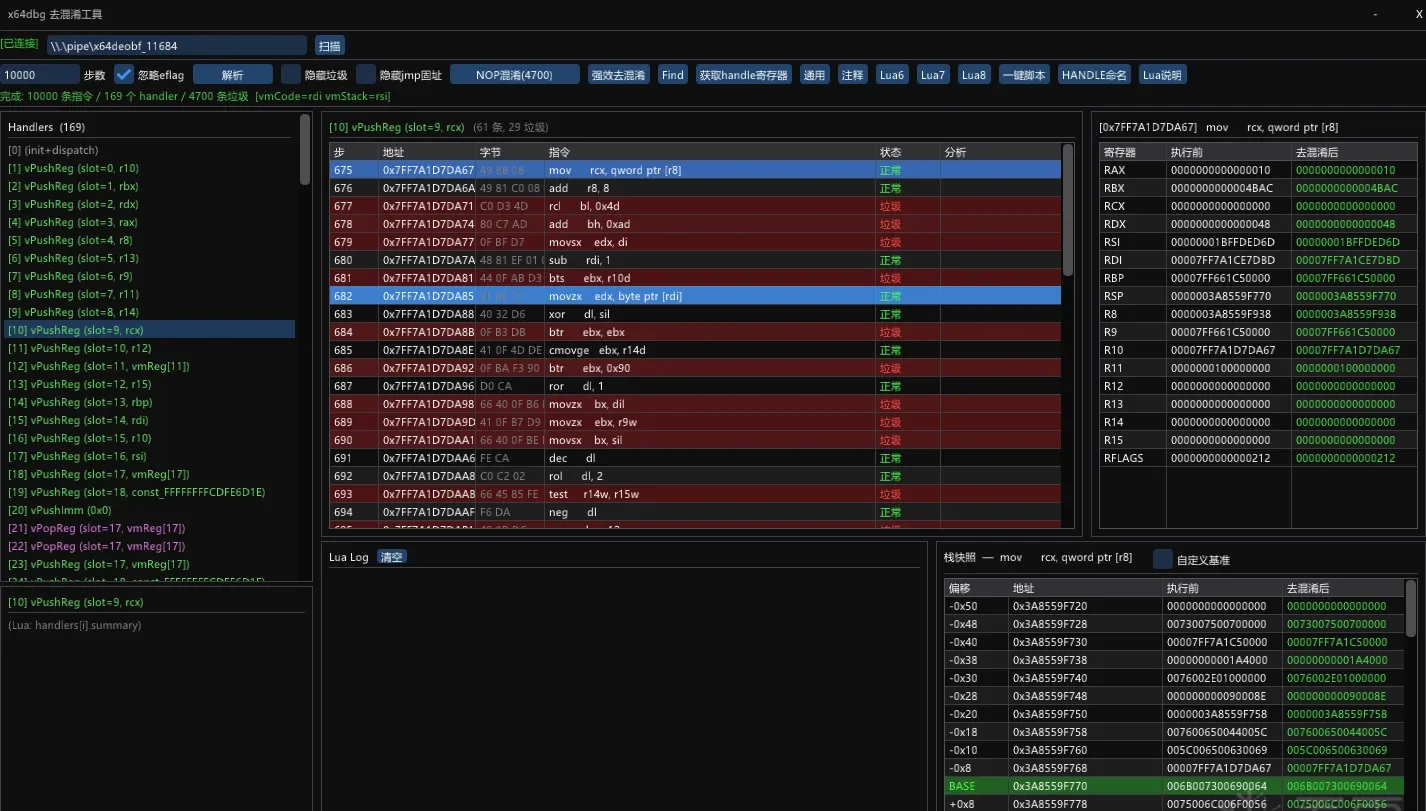Clear the Lua Log with 清空

coord(392,557)
